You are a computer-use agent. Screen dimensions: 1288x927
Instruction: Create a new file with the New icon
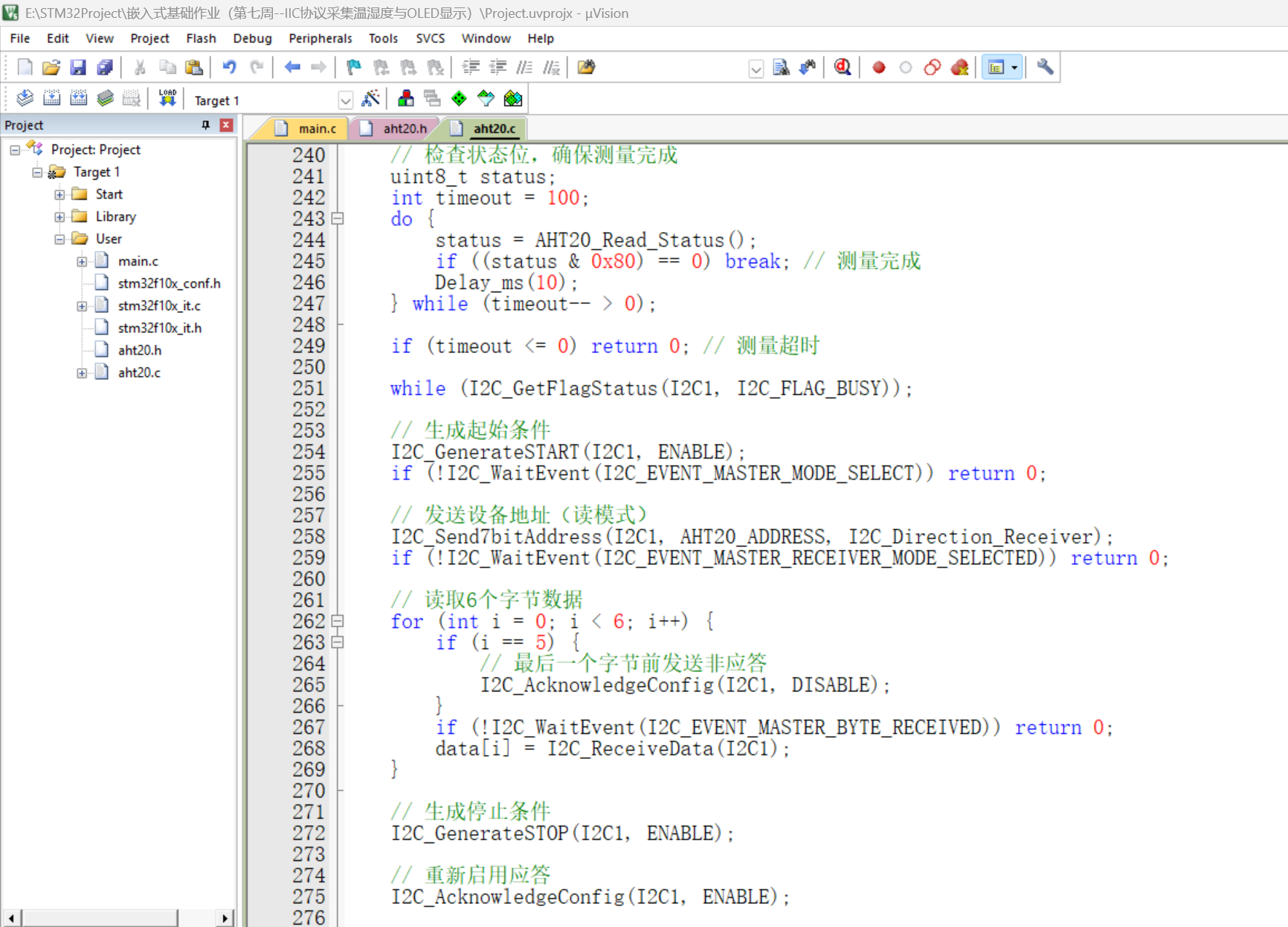(x=25, y=68)
